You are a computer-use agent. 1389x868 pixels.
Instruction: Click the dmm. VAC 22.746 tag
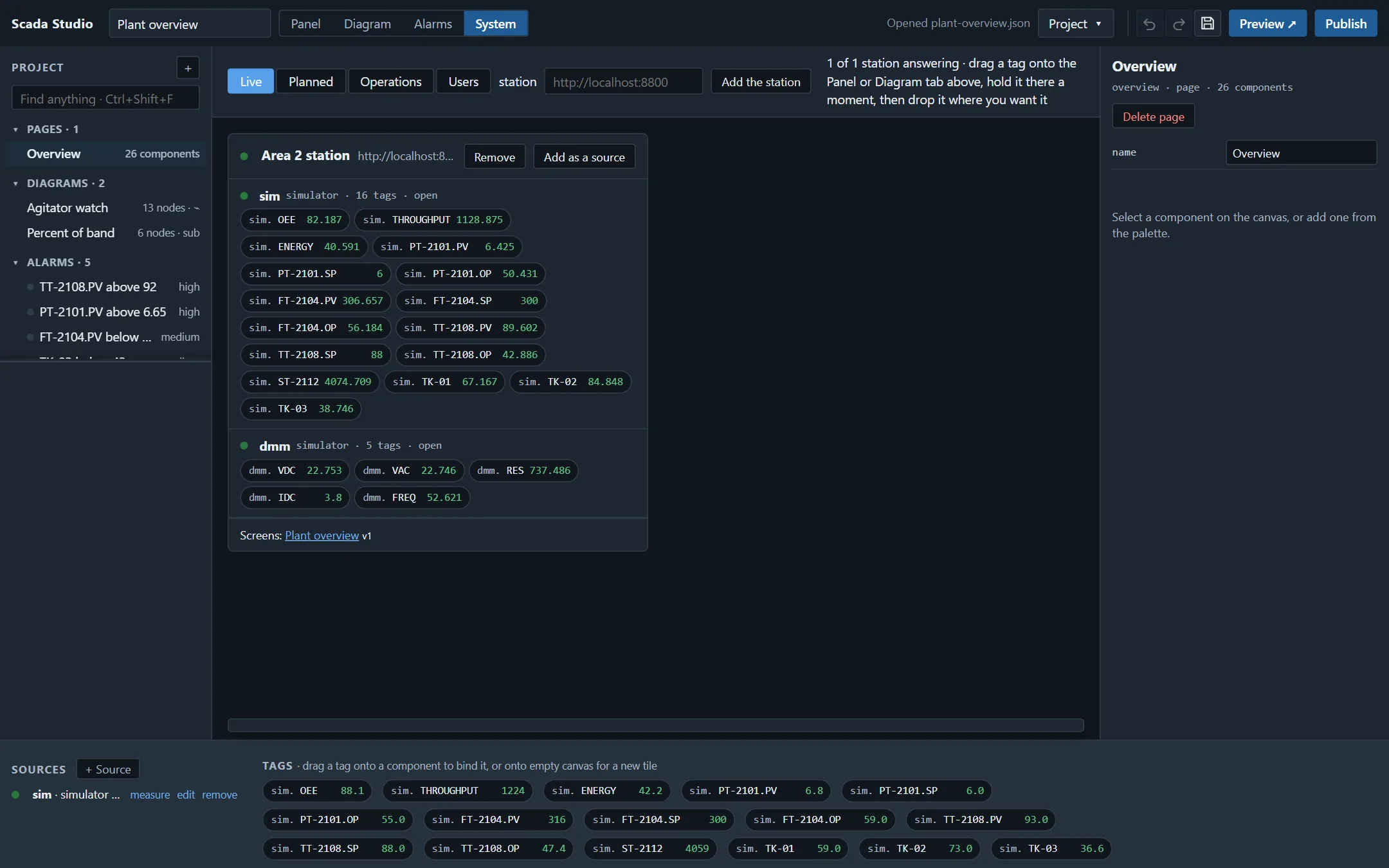point(409,471)
